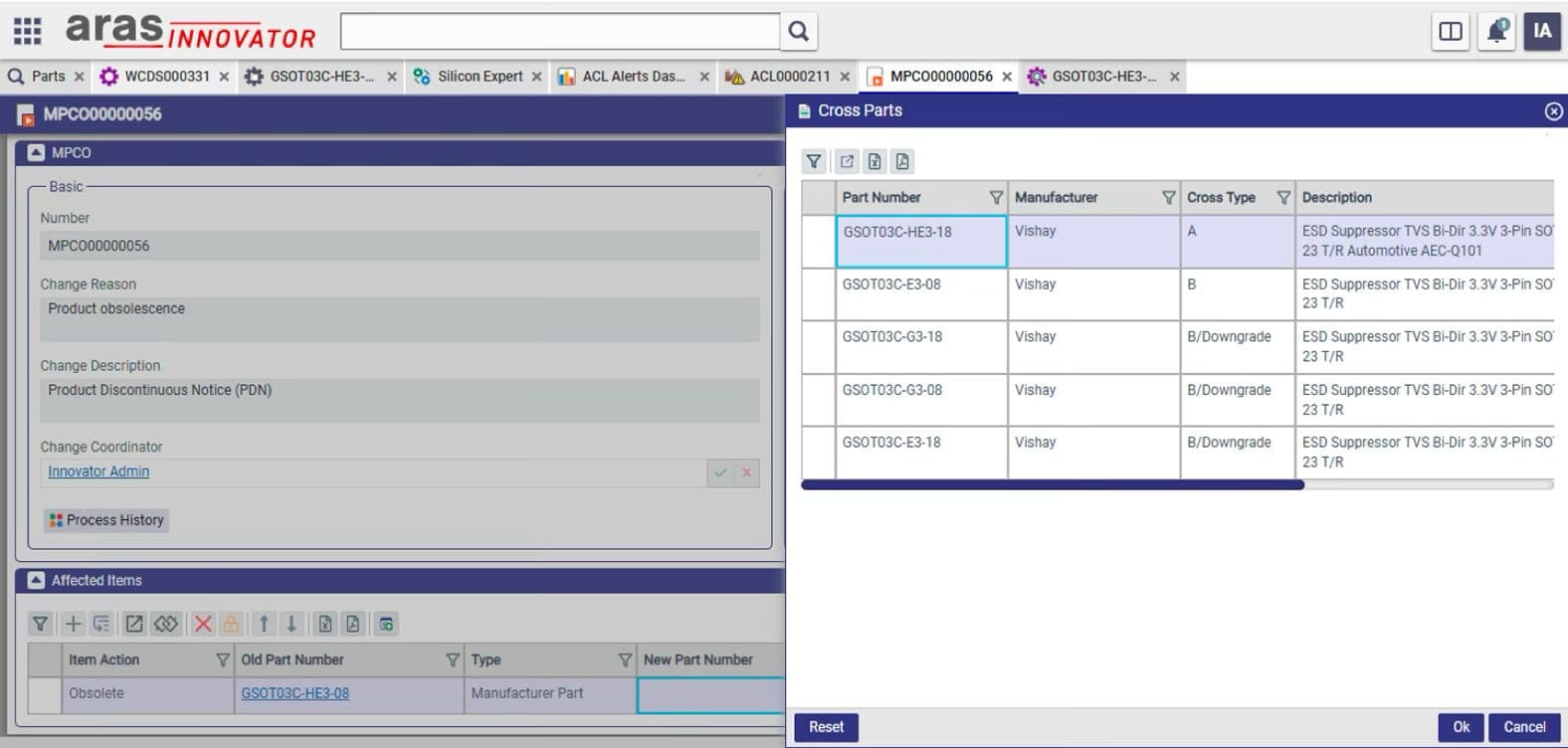Screen dimensions: 1568x748
Task: Click the header search input field
Action: point(560,31)
